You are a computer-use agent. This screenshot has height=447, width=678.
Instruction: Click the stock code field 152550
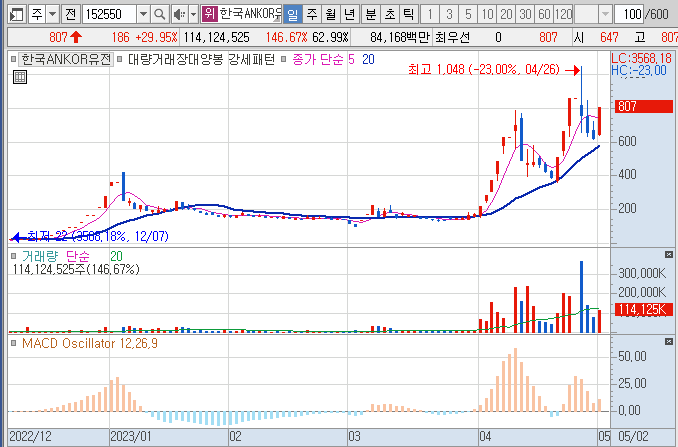pos(109,14)
